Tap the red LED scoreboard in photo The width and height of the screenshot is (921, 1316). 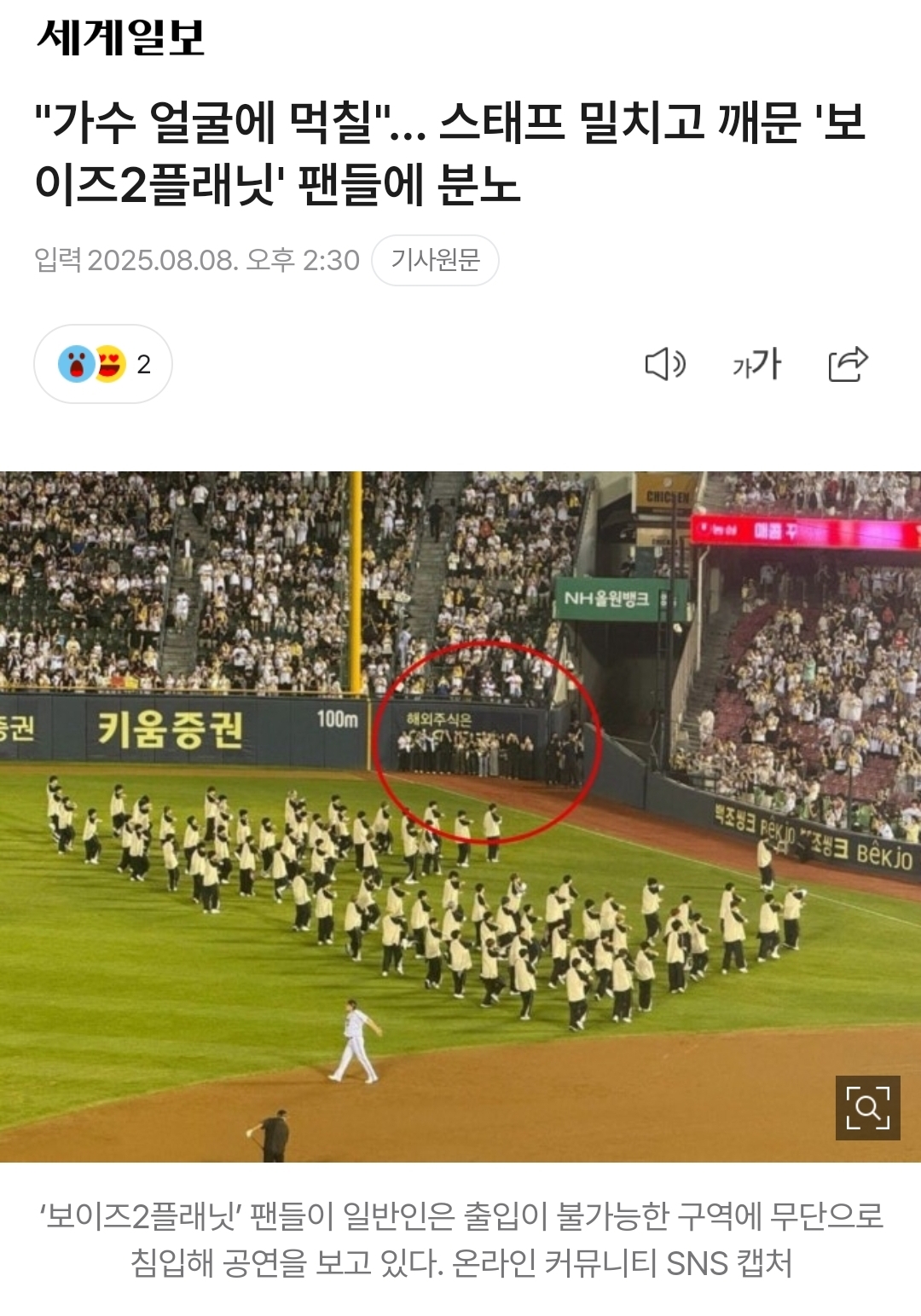(806, 531)
